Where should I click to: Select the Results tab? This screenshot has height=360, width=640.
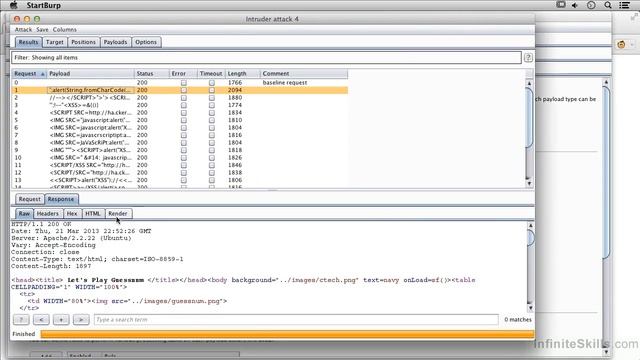[29, 42]
